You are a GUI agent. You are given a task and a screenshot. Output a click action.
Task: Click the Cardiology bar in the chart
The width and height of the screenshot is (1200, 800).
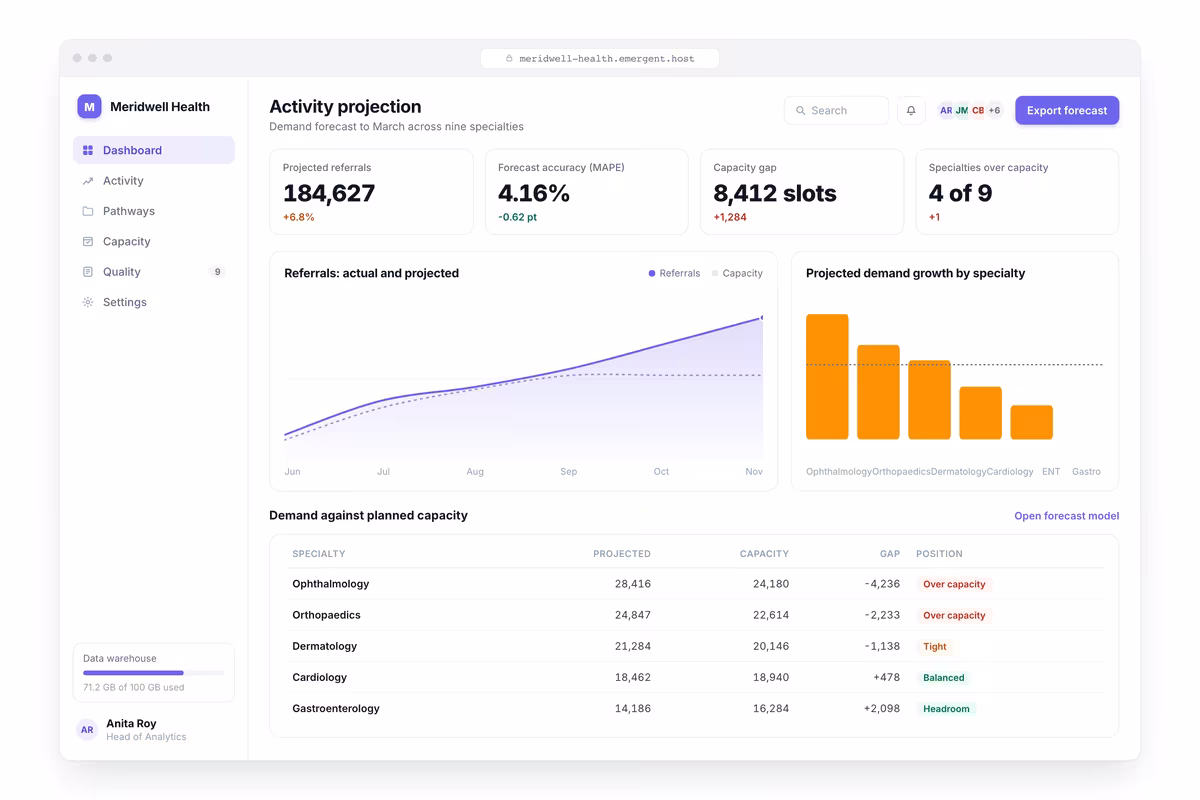coord(980,413)
